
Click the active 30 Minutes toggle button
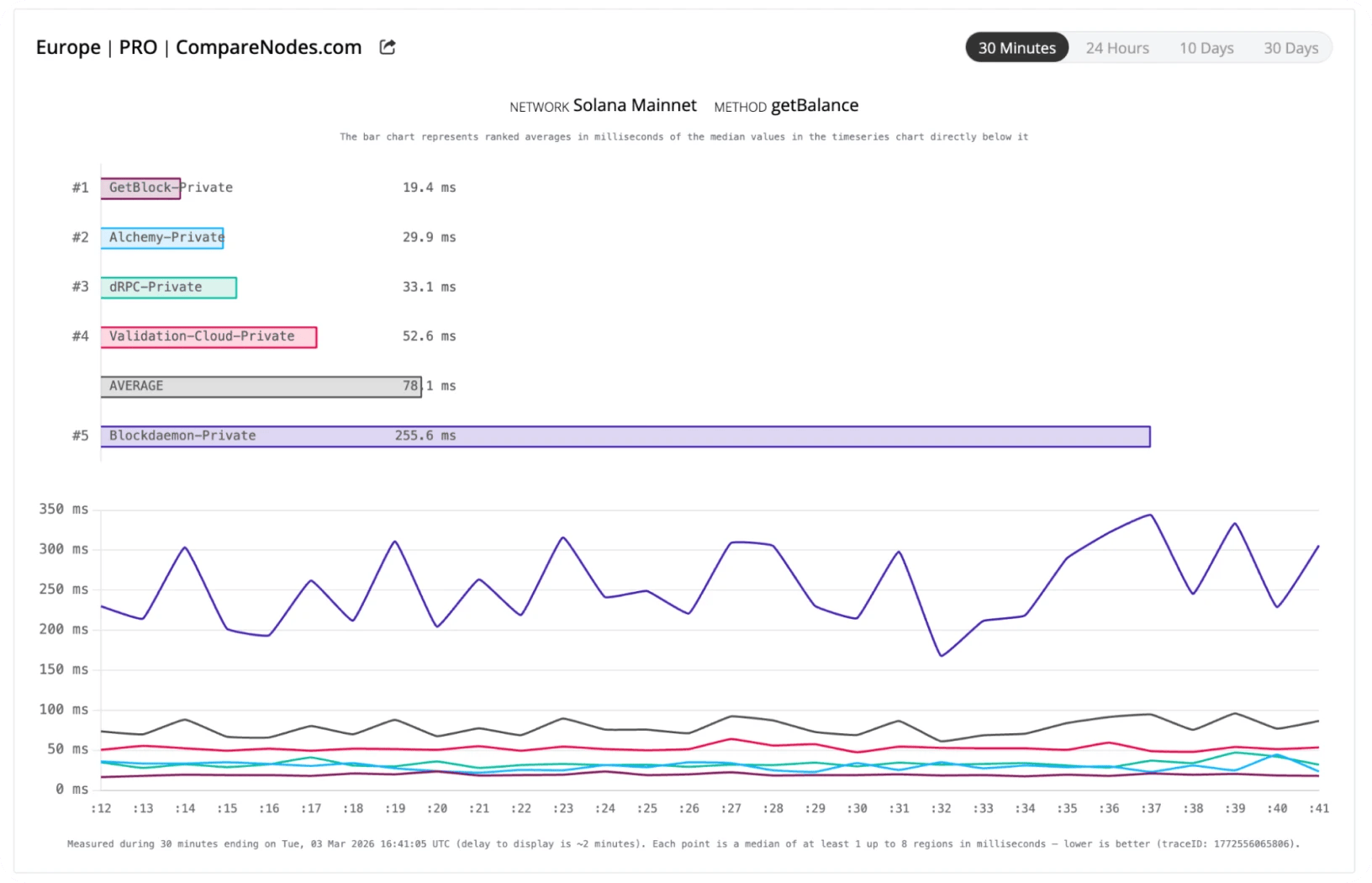1016,47
